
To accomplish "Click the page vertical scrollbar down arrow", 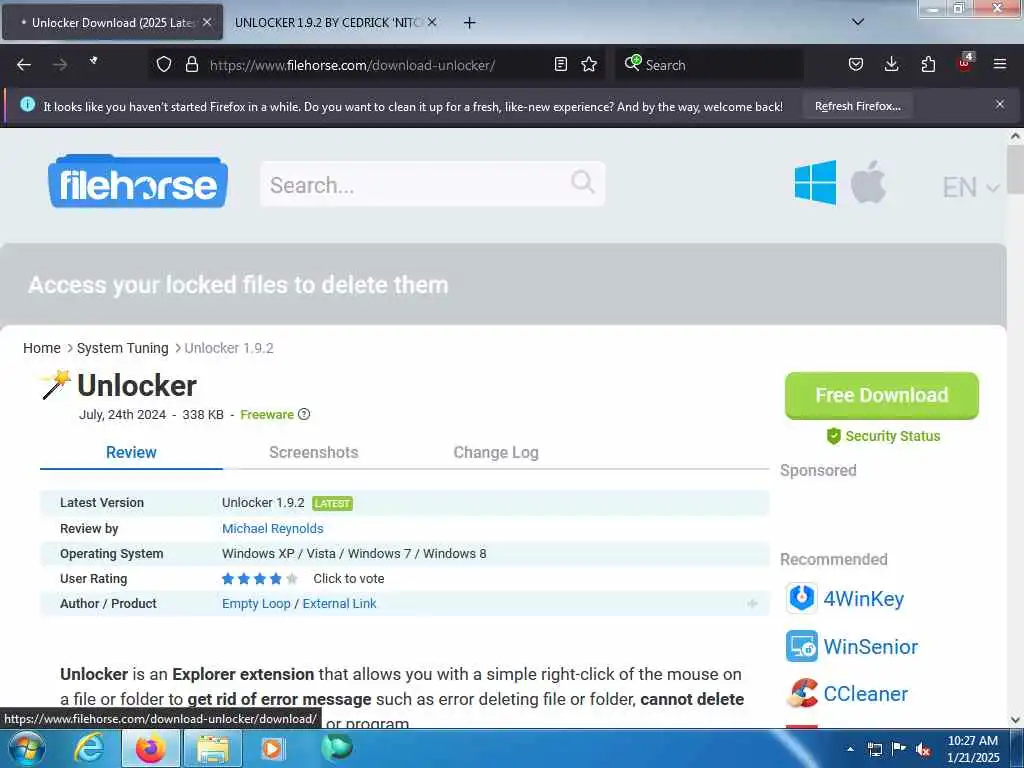I will pos(1015,720).
